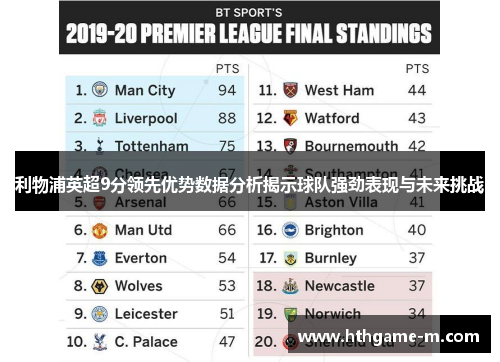Click the Brighton club crest
This screenshot has width=500, height=362.
(x=290, y=230)
